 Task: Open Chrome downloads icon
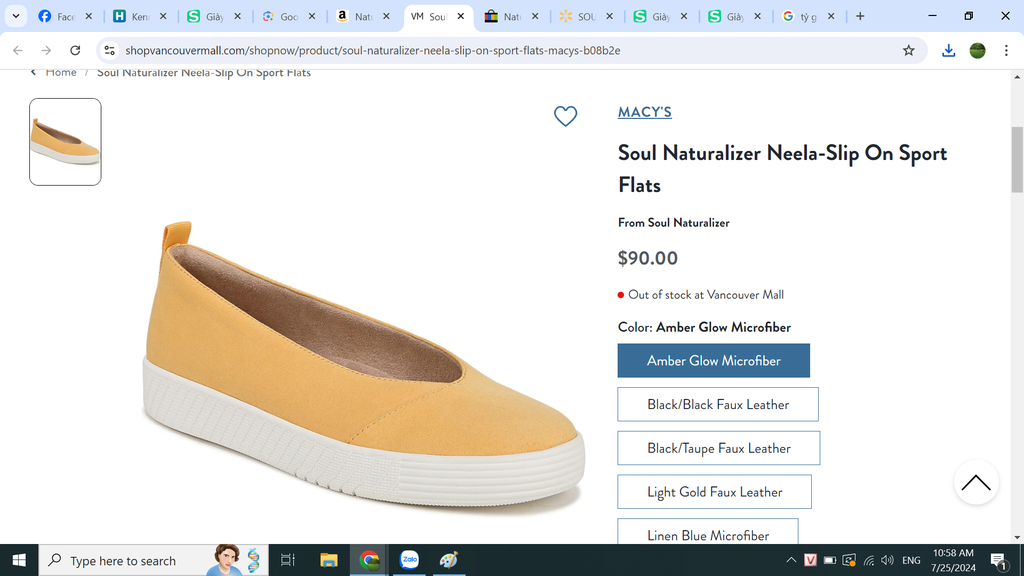point(948,50)
